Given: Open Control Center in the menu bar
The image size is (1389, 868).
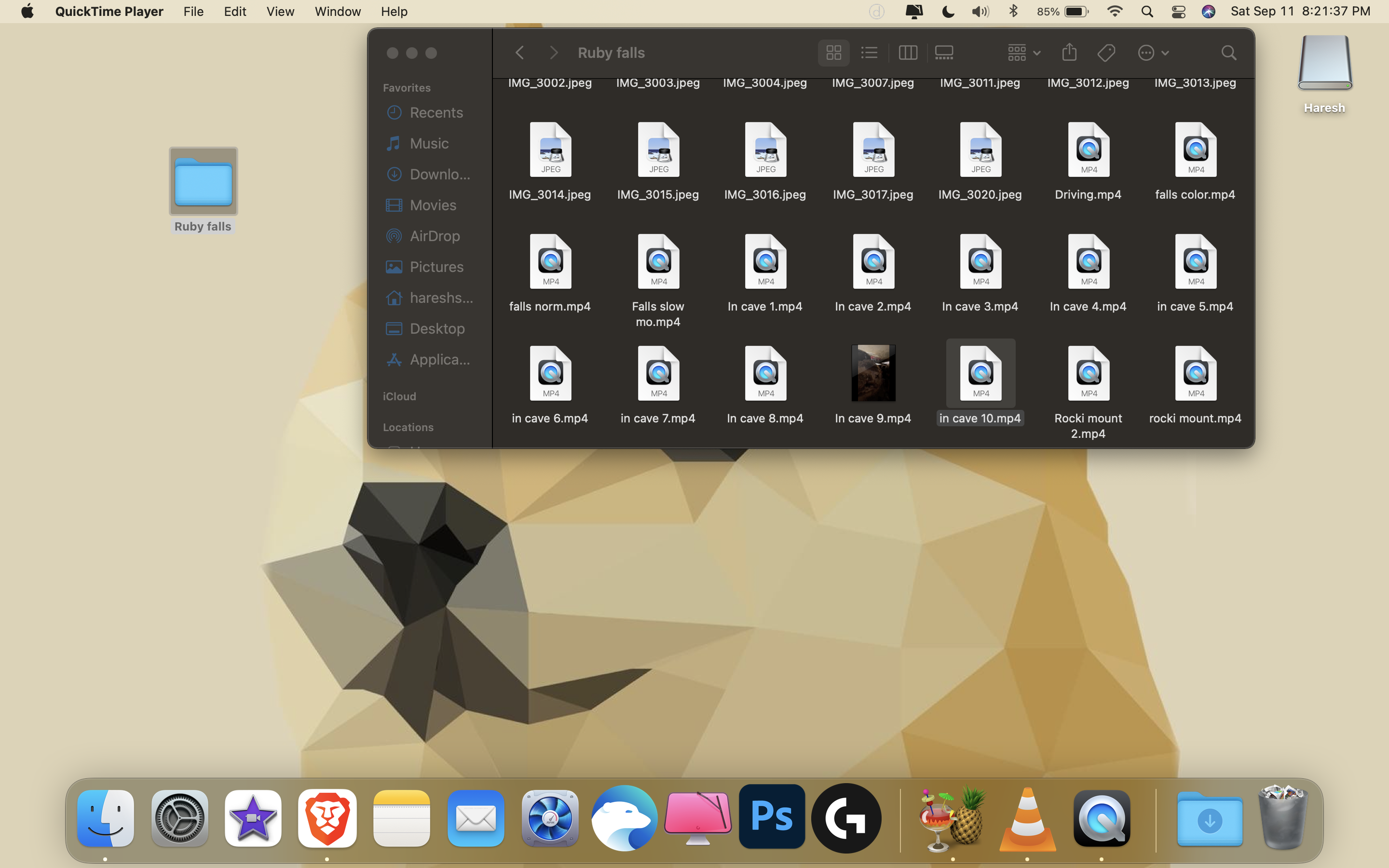Looking at the screenshot, I should click(1178, 12).
